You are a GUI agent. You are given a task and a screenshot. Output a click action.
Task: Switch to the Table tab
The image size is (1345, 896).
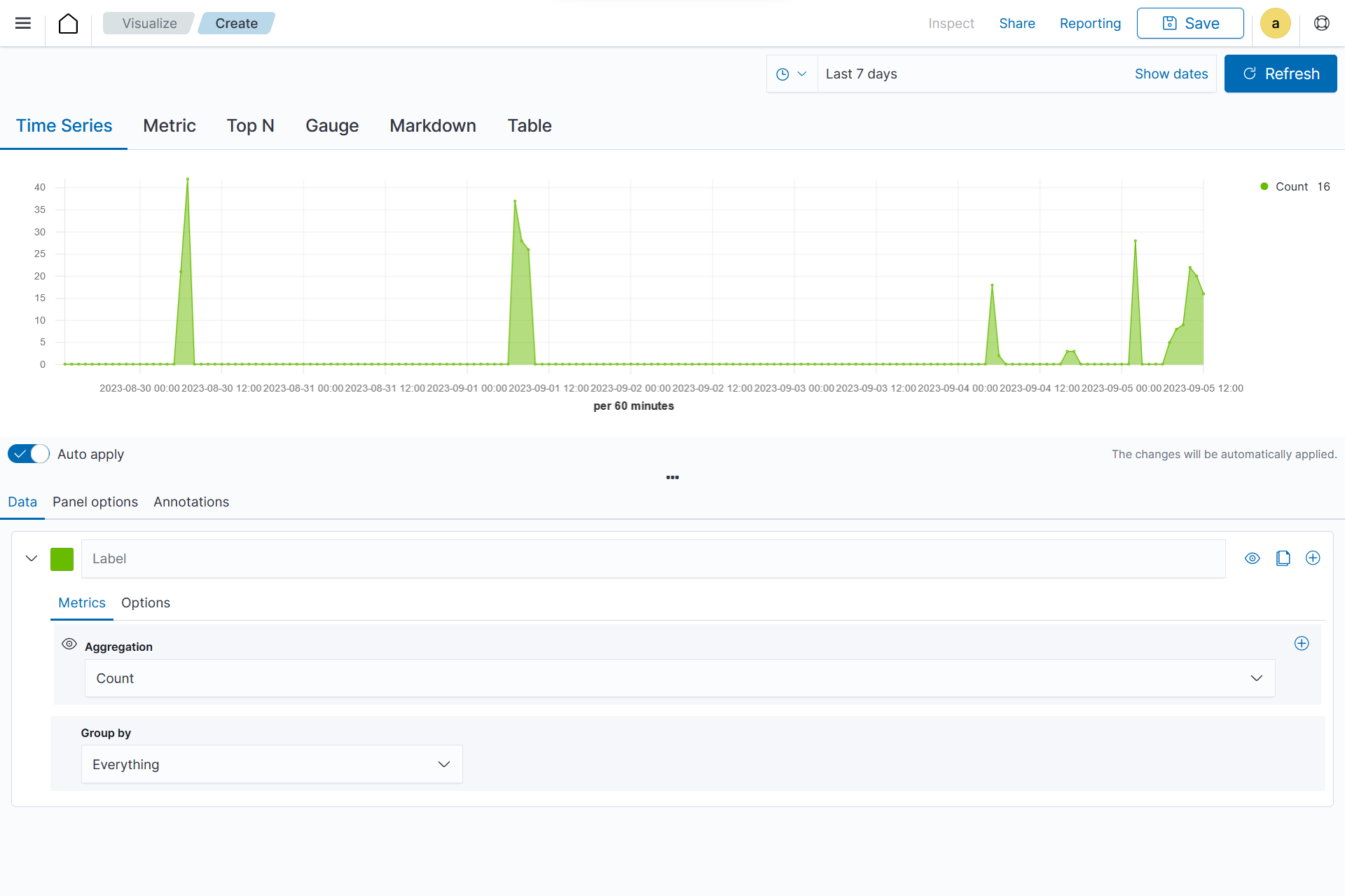(530, 125)
